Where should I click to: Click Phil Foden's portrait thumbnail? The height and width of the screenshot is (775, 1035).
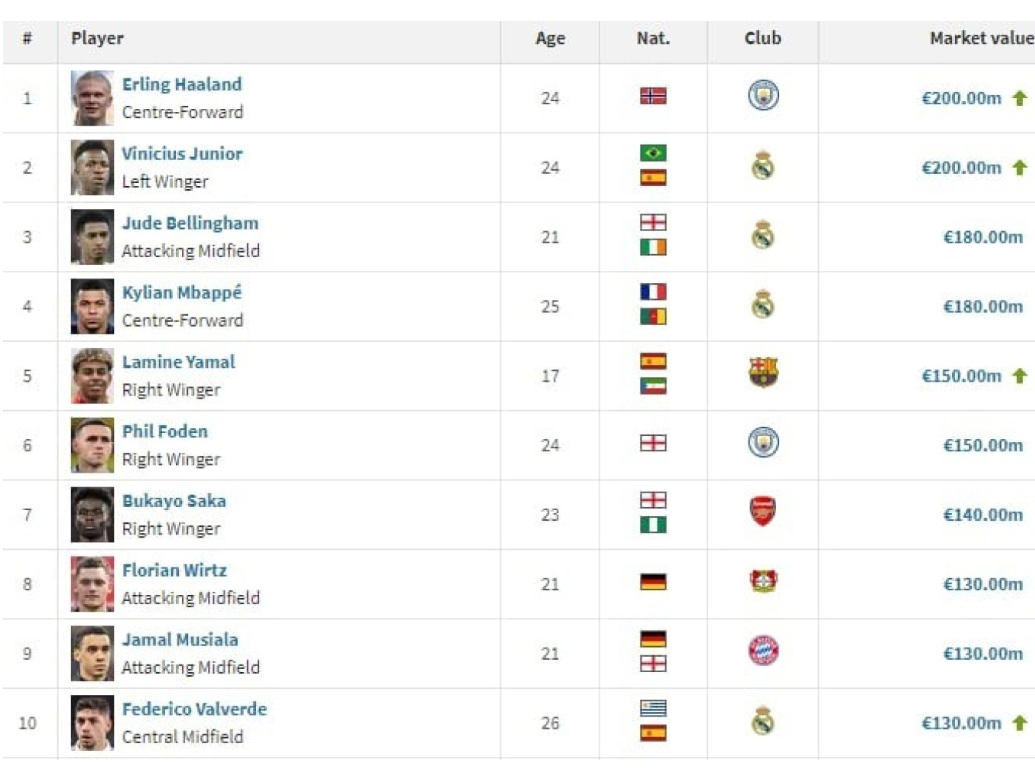92,445
